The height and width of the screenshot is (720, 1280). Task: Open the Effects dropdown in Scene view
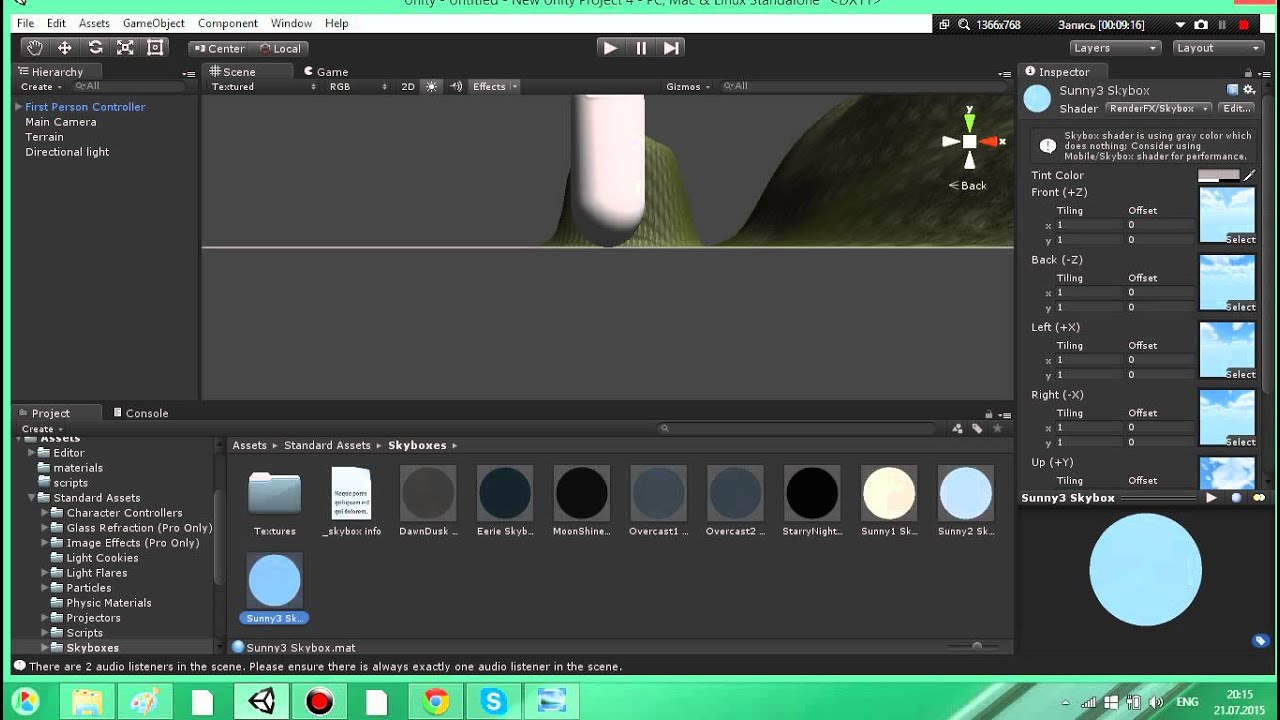(495, 87)
